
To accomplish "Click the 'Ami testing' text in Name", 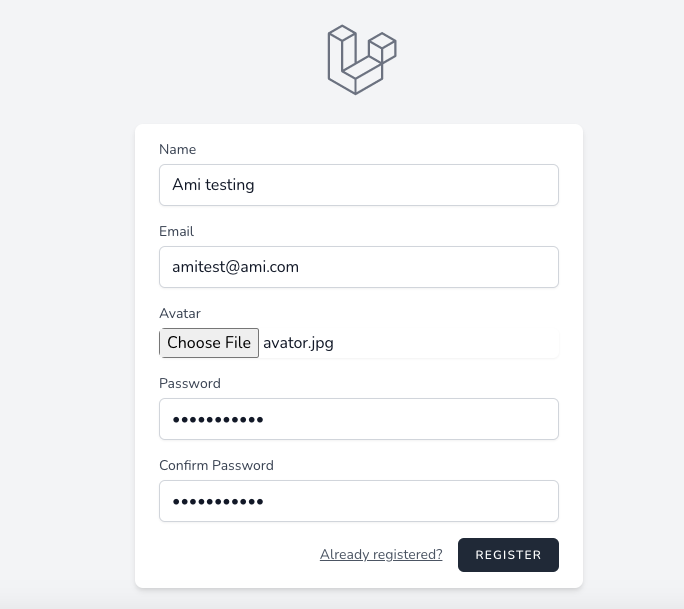I will click(x=213, y=185).
